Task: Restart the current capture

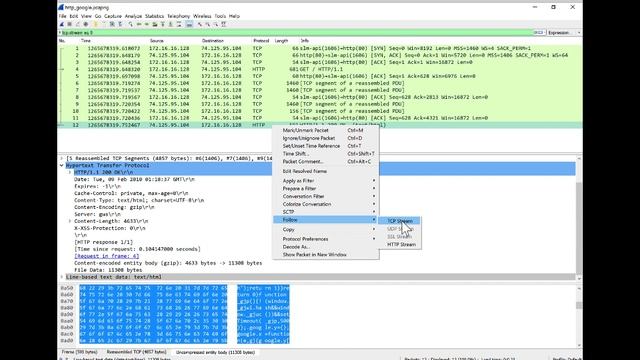Action: [78, 24]
